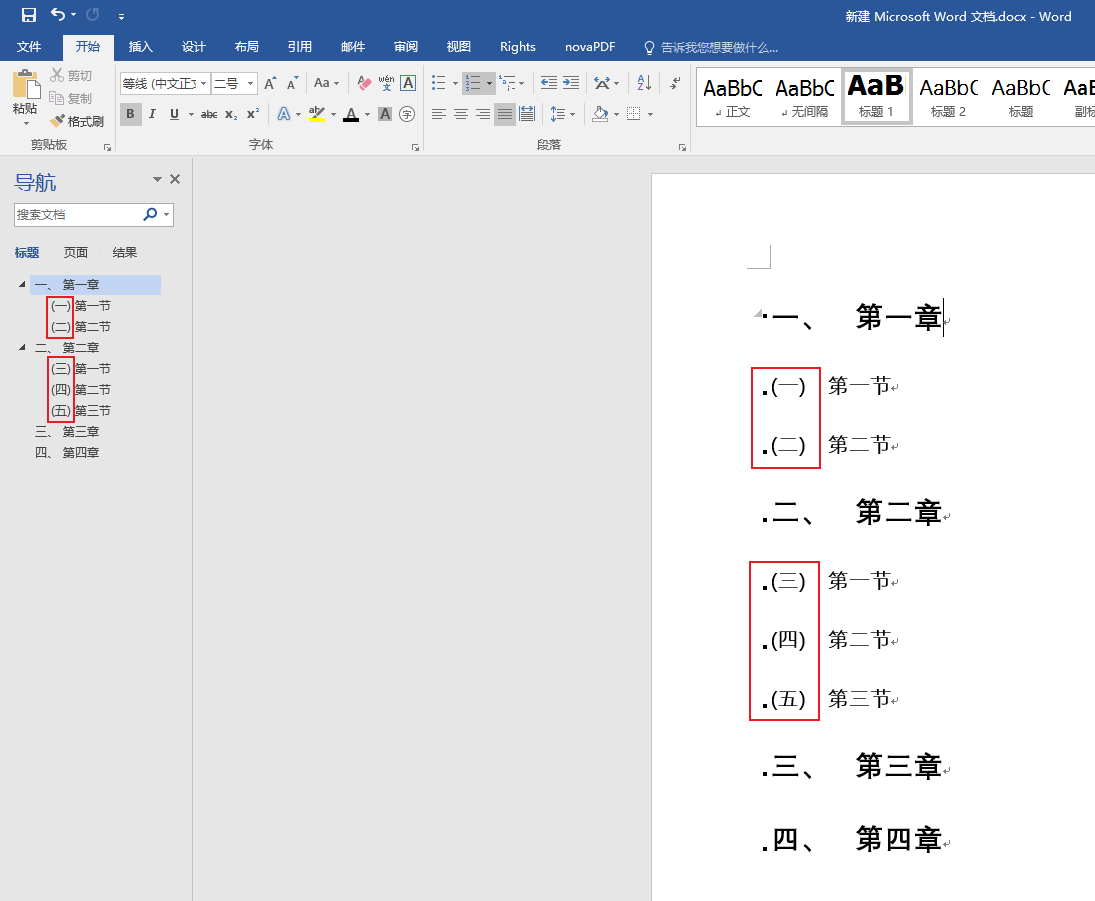This screenshot has height=901, width=1095.
Task: Apply the font color swatch
Action: [x=351, y=114]
